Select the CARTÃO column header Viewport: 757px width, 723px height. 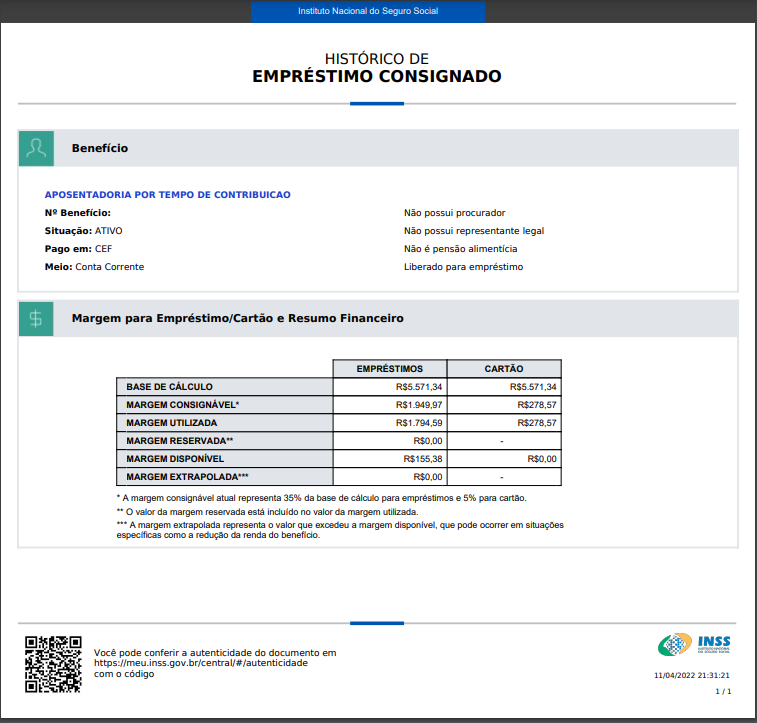coord(504,369)
